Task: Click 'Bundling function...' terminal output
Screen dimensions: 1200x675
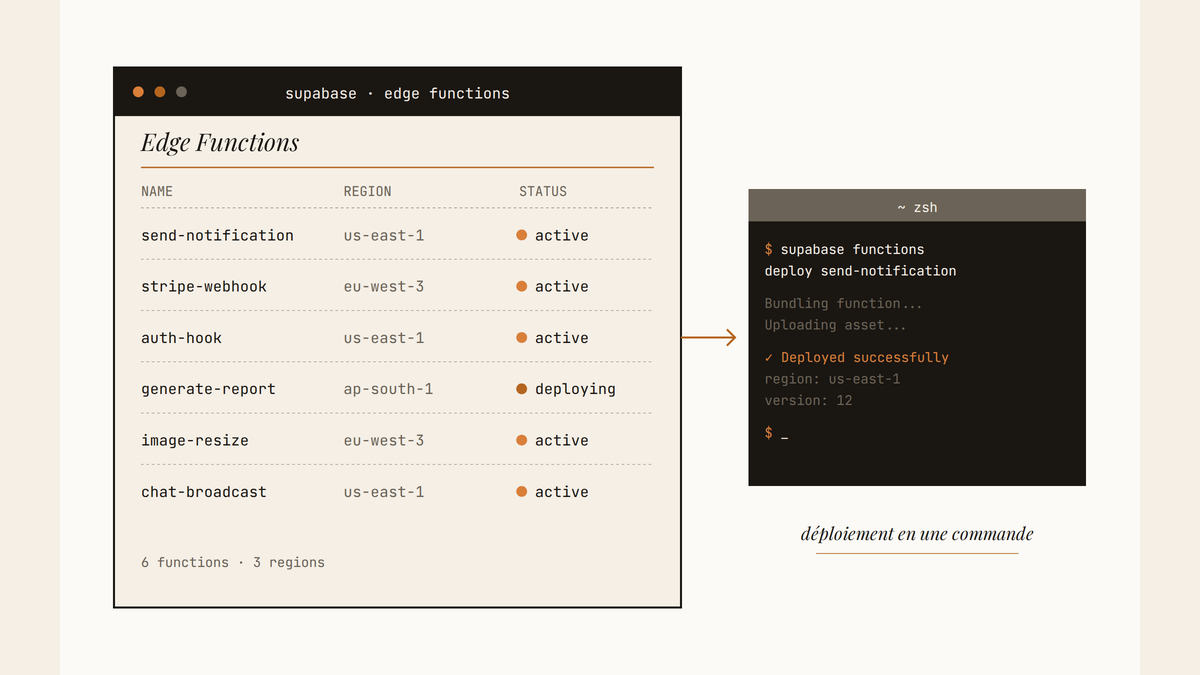Action: pos(844,303)
